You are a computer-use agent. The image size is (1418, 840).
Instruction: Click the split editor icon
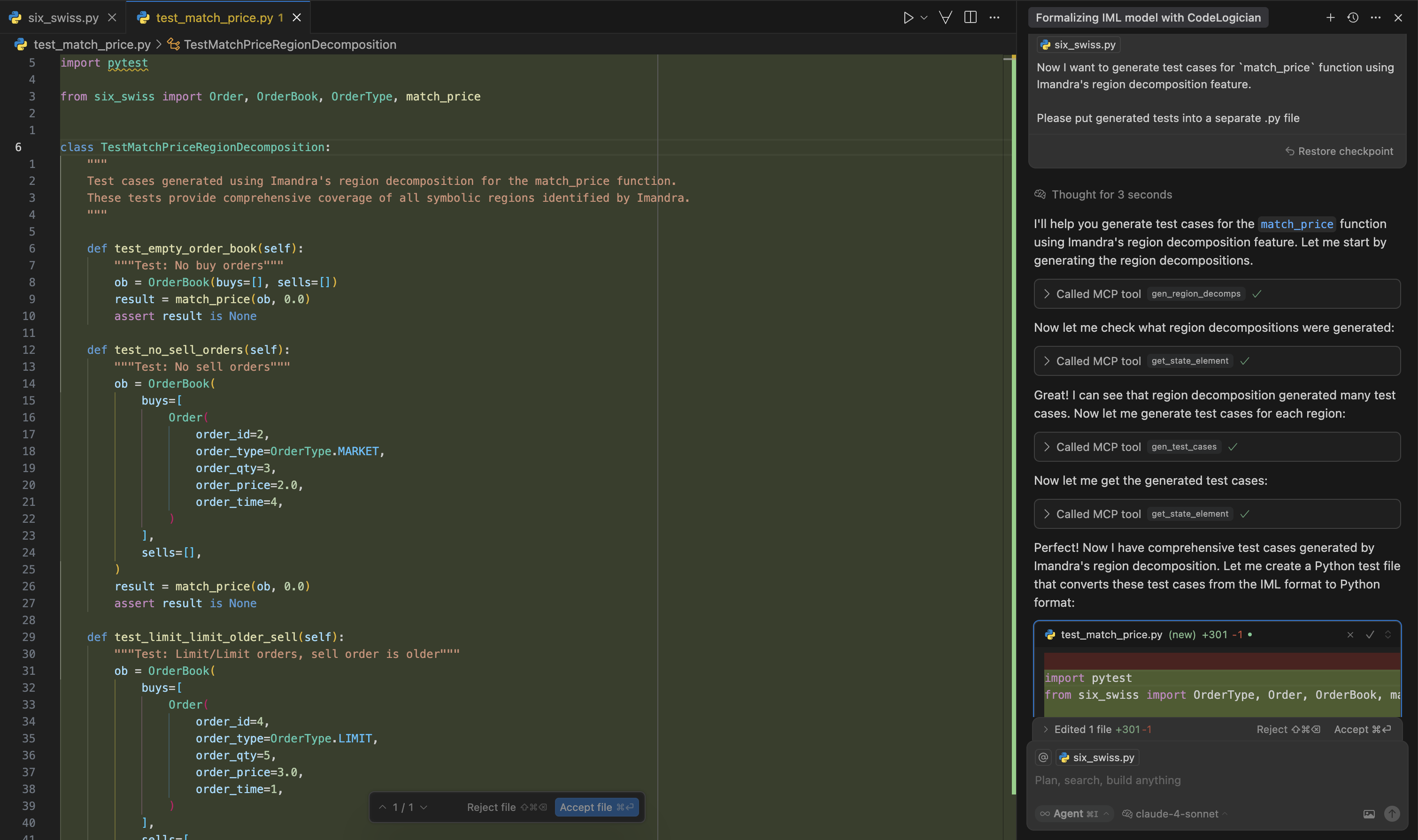pyautogui.click(x=970, y=17)
